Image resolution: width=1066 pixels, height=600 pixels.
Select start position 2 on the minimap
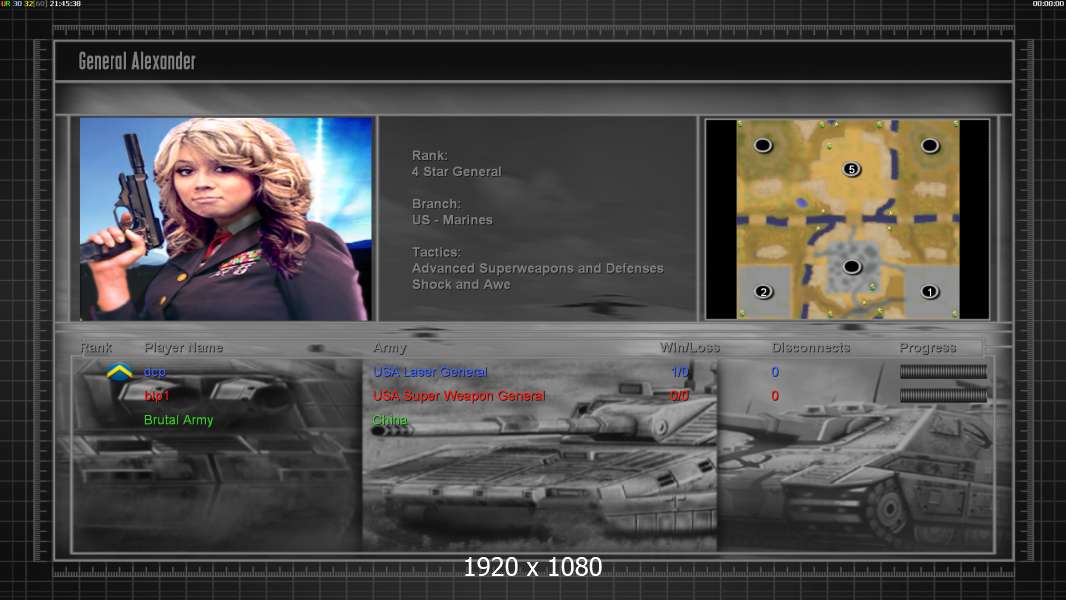point(763,292)
